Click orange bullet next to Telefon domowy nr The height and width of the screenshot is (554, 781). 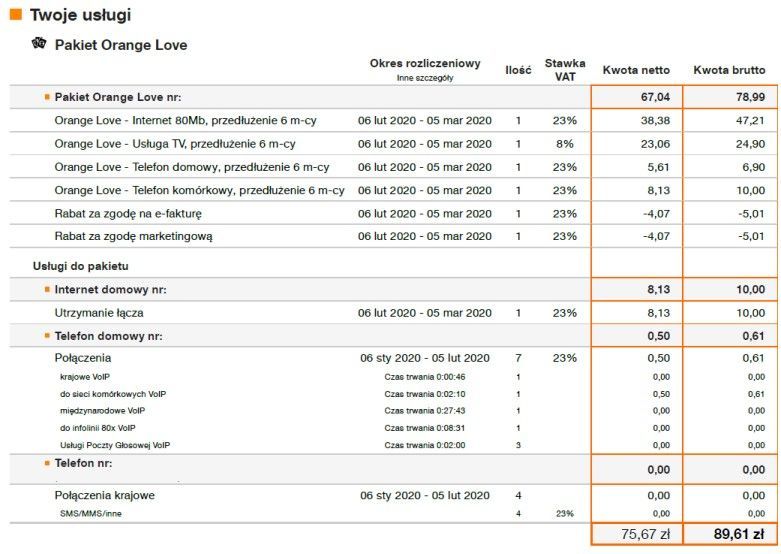[x=47, y=335]
